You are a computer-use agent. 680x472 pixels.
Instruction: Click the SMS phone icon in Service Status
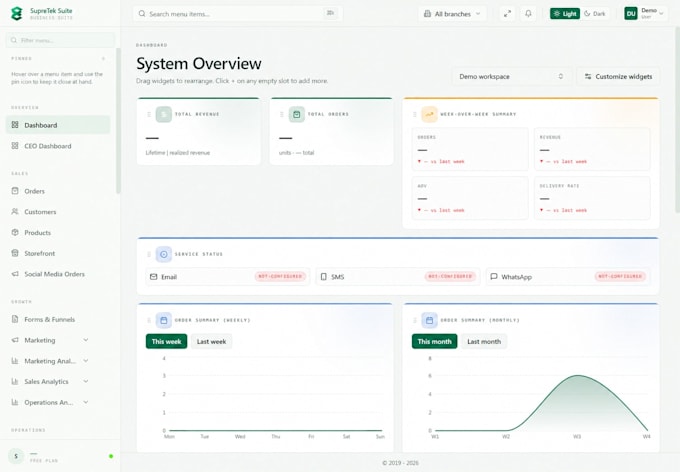pos(324,277)
